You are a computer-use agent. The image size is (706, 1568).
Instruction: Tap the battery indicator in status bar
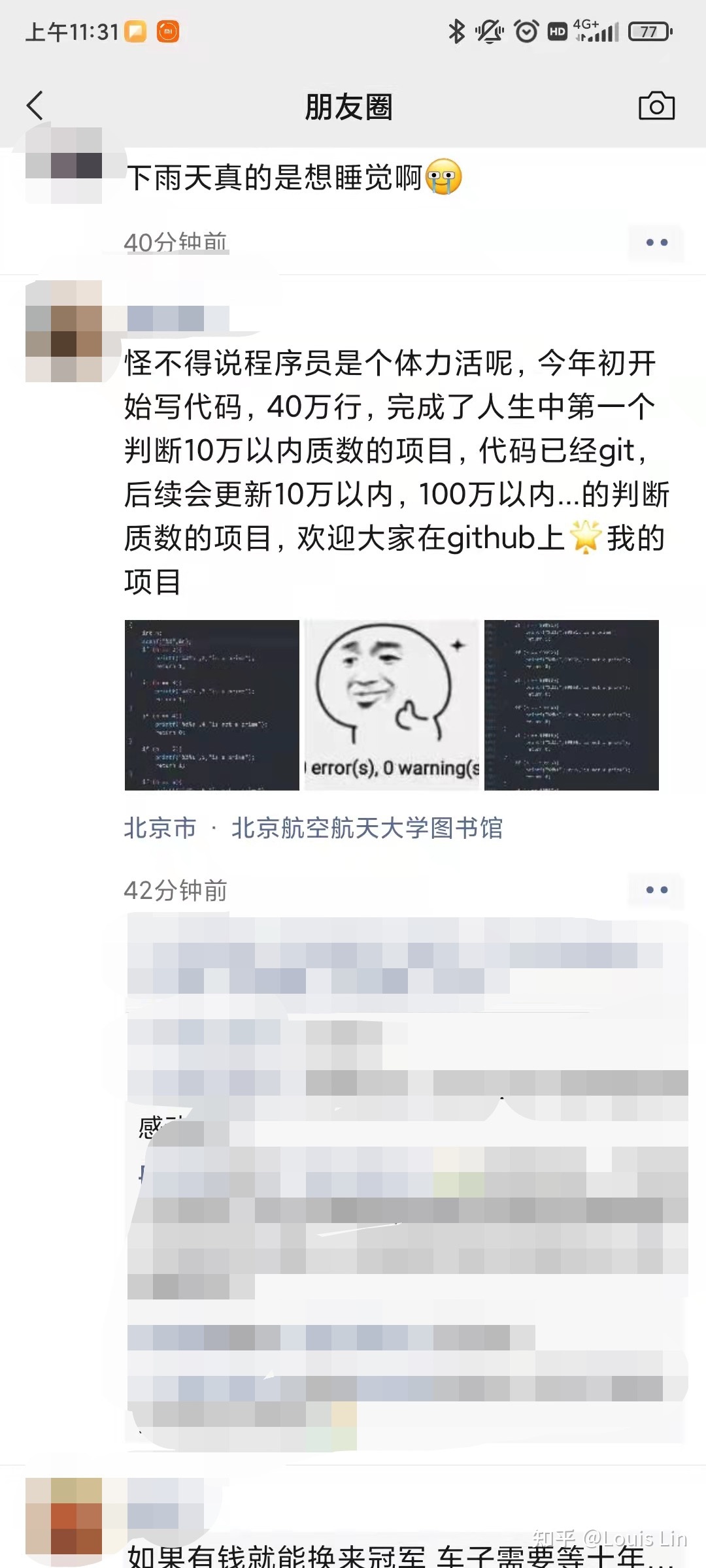pos(650,31)
